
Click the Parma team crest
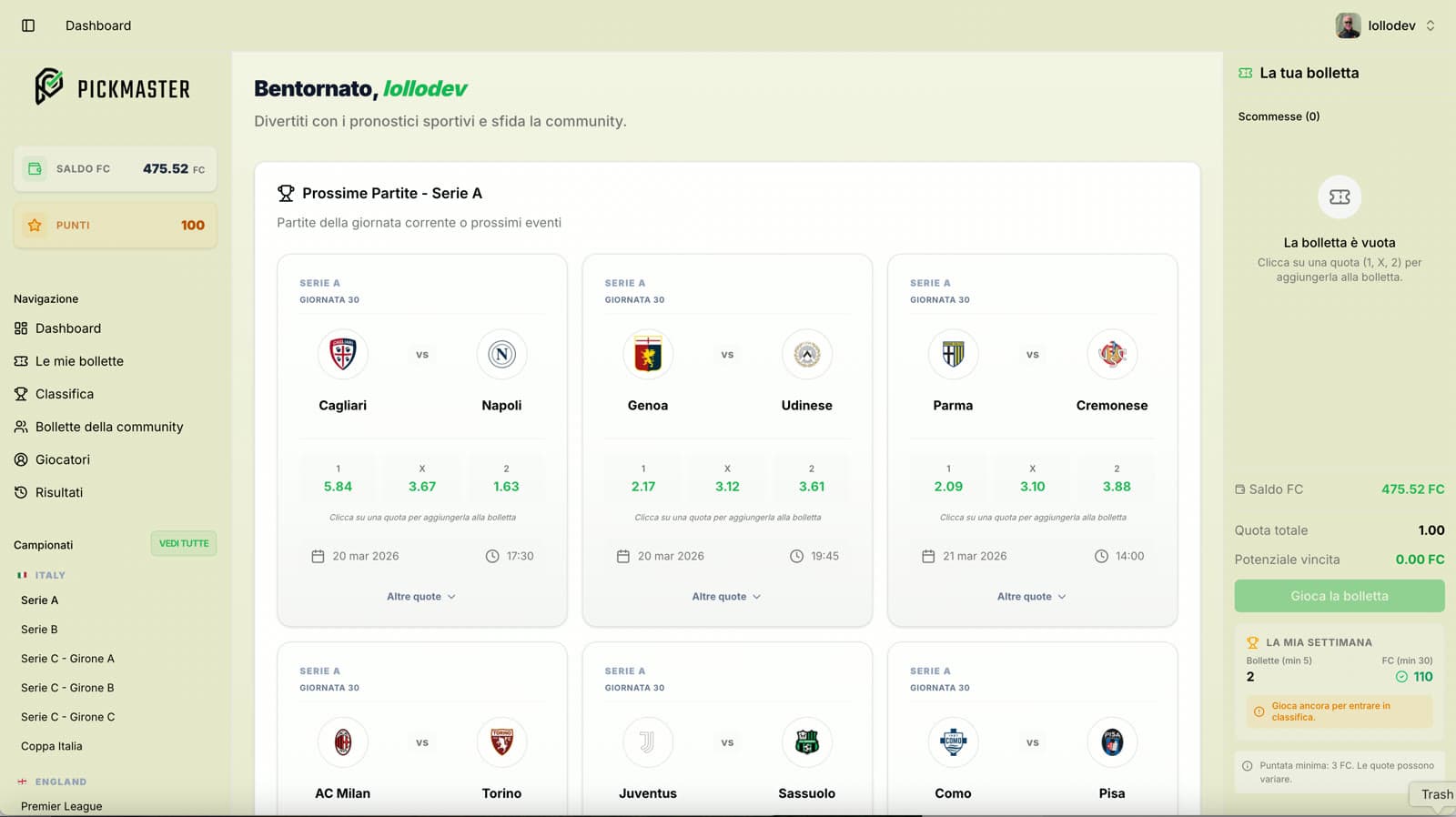pyautogui.click(x=953, y=354)
